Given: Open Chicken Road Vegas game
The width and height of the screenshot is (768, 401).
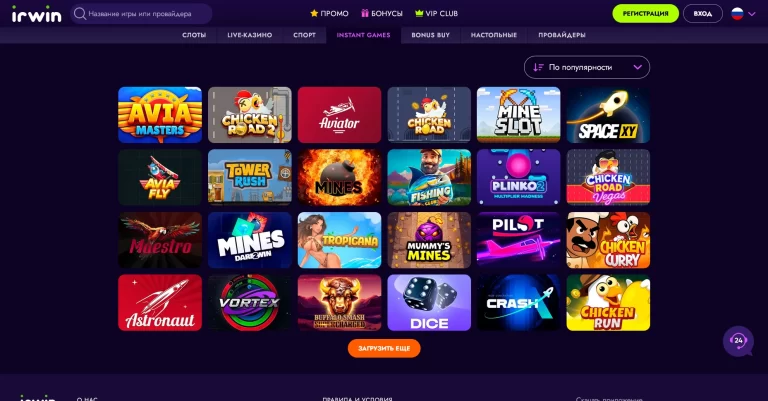Looking at the screenshot, I should 608,177.
